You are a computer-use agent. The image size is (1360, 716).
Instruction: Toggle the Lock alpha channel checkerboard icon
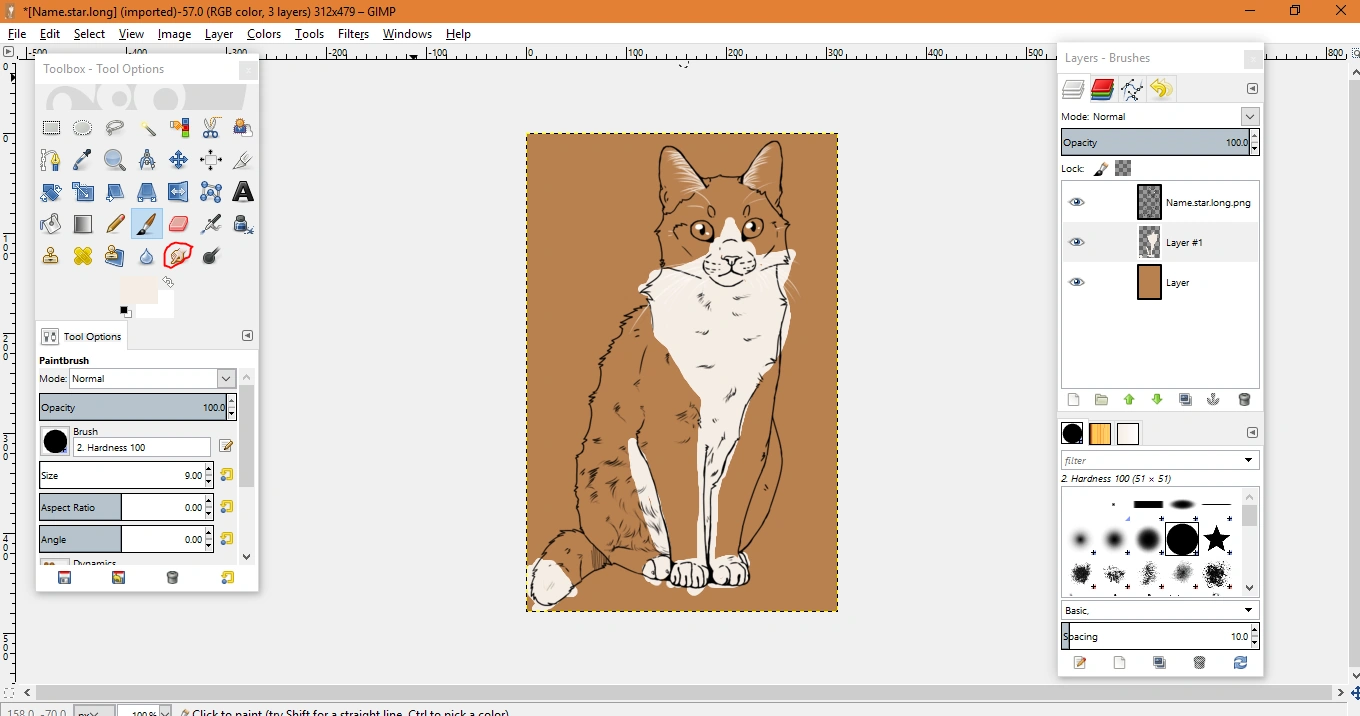tap(1123, 169)
